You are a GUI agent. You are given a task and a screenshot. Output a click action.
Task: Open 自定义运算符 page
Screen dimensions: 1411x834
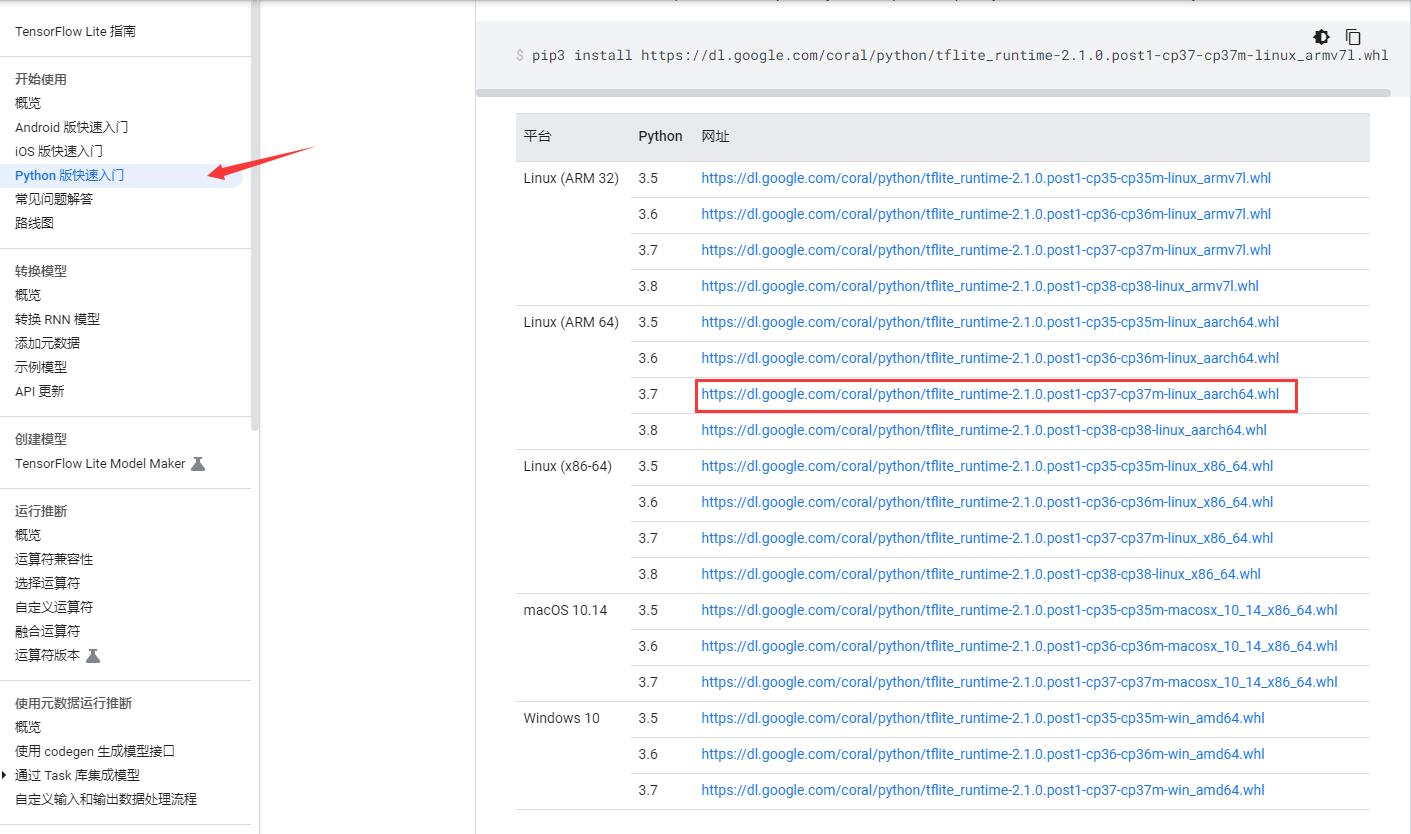click(54, 607)
